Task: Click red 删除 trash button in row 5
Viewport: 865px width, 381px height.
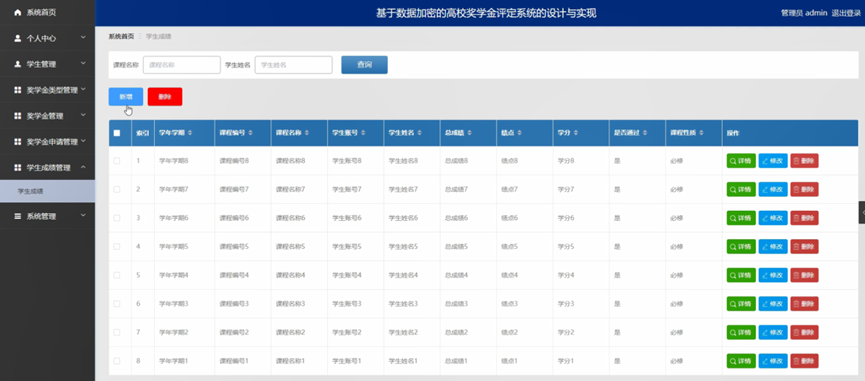Action: click(804, 275)
